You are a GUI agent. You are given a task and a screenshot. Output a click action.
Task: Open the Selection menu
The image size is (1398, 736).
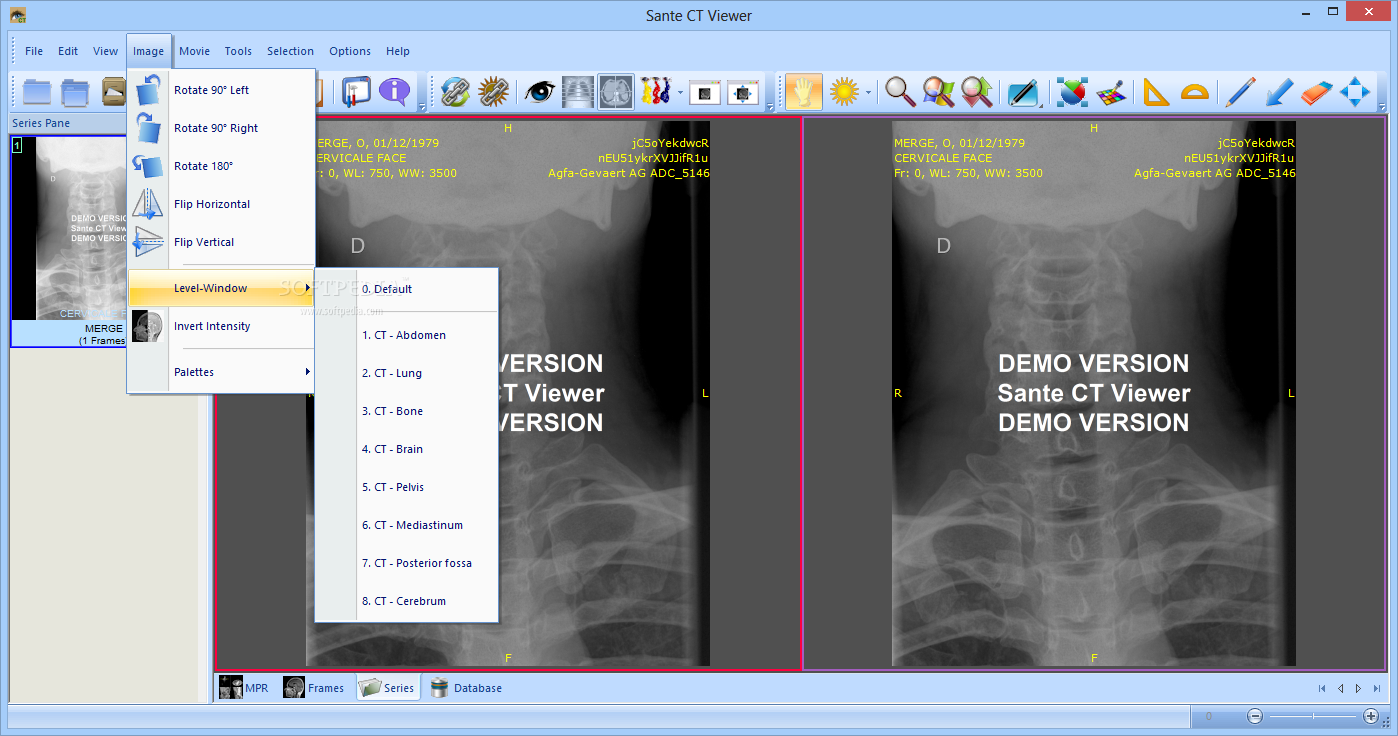tap(290, 51)
